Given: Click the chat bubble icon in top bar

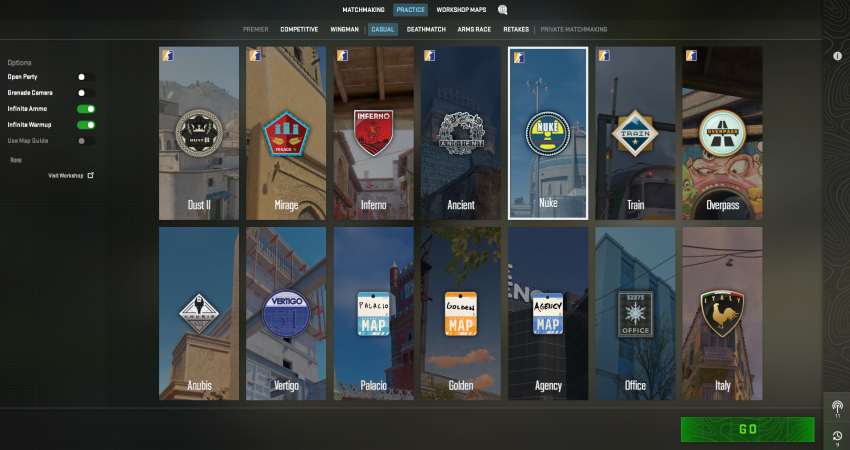Looking at the screenshot, I should coord(503,10).
